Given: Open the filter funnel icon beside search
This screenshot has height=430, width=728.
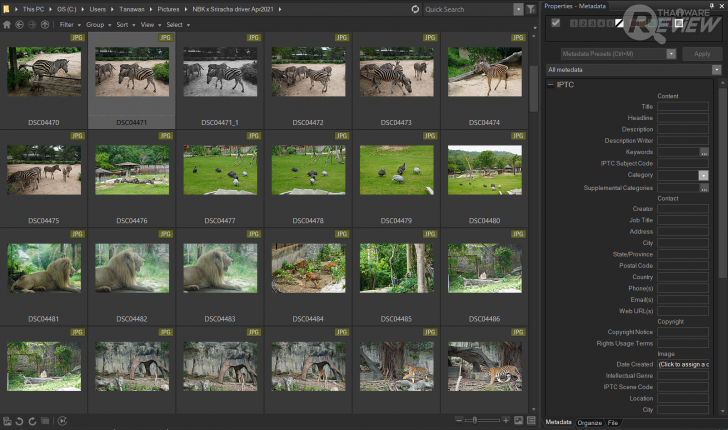Looking at the screenshot, I should click(531, 9).
